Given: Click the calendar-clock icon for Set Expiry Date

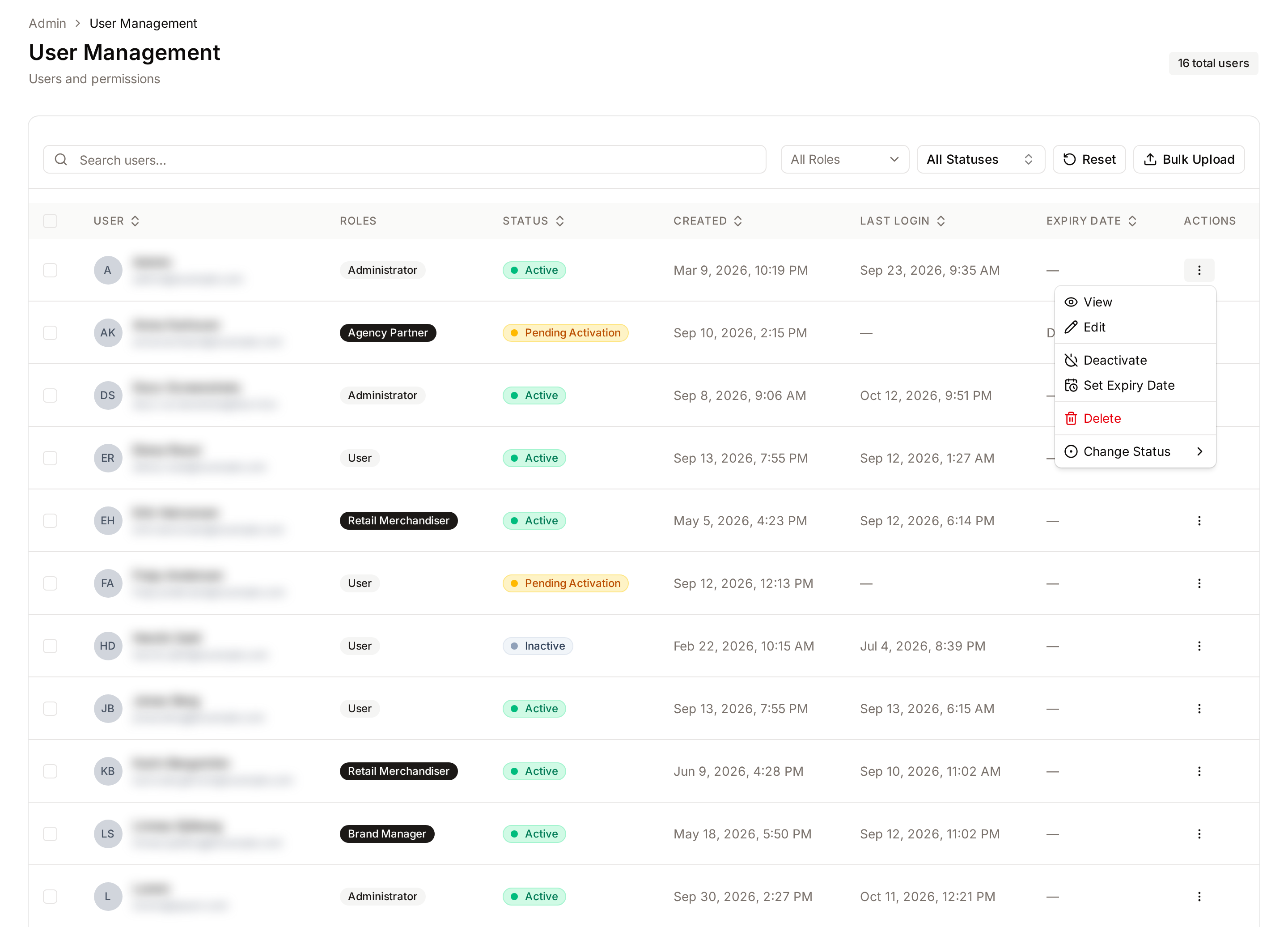Looking at the screenshot, I should tap(1071, 385).
